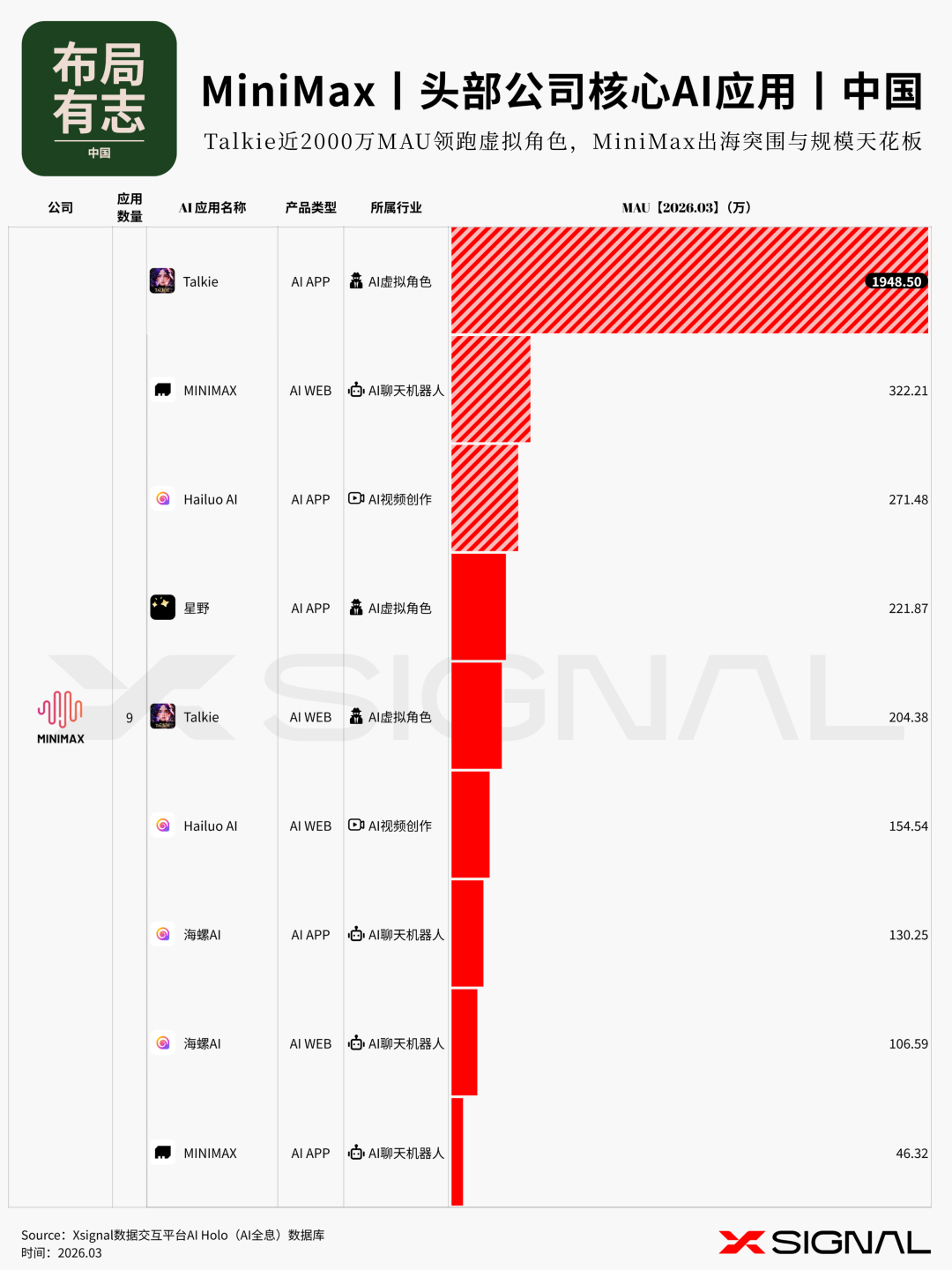Image resolution: width=952 pixels, height=1270 pixels.
Task: Click the 海螺AI icon in the 130.25 row
Action: (163, 935)
